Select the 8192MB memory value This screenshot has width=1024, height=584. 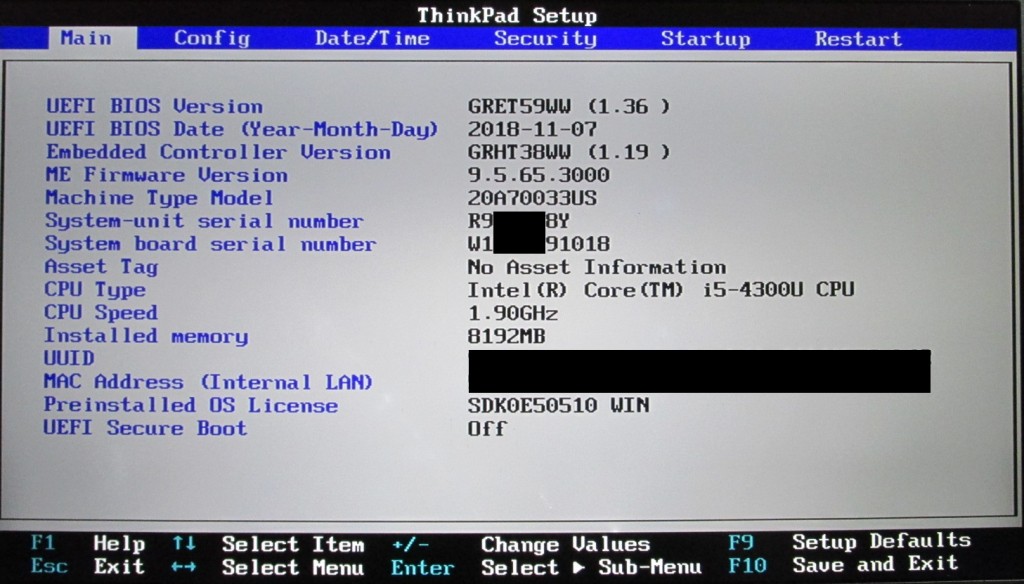(x=507, y=336)
